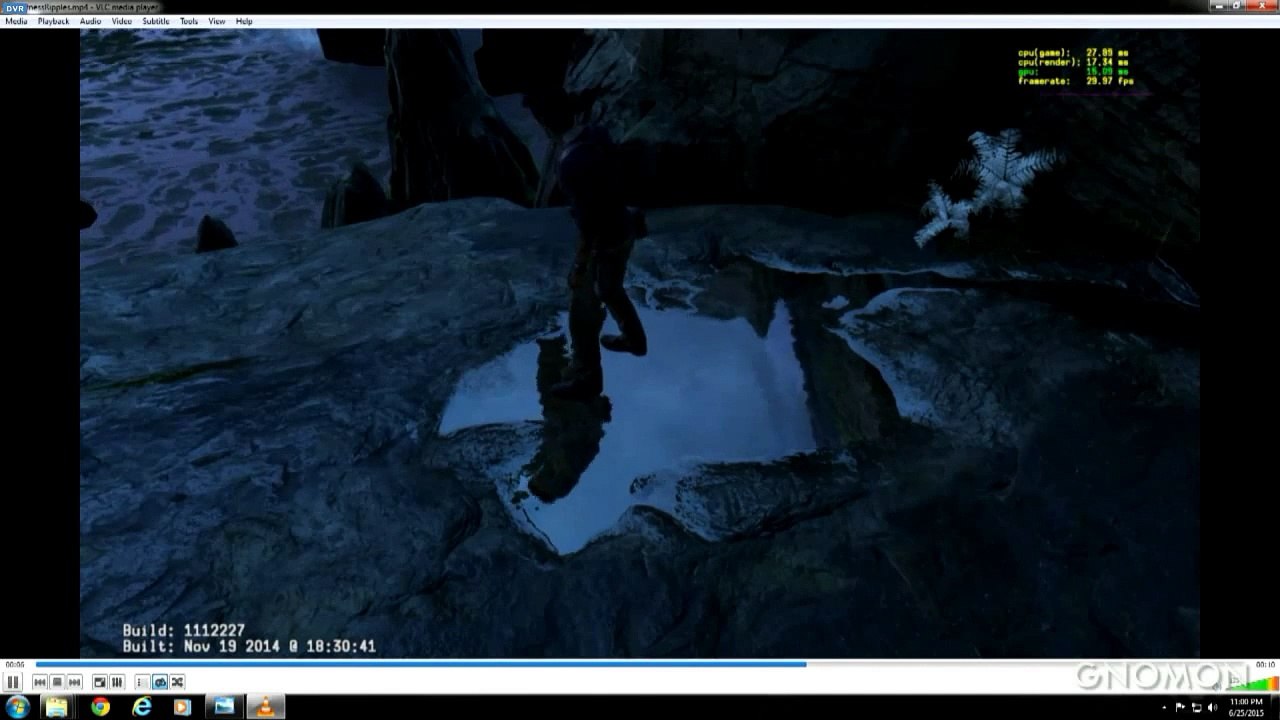Open the Media menu
Image resolution: width=1280 pixels, height=720 pixels.
pos(16,21)
